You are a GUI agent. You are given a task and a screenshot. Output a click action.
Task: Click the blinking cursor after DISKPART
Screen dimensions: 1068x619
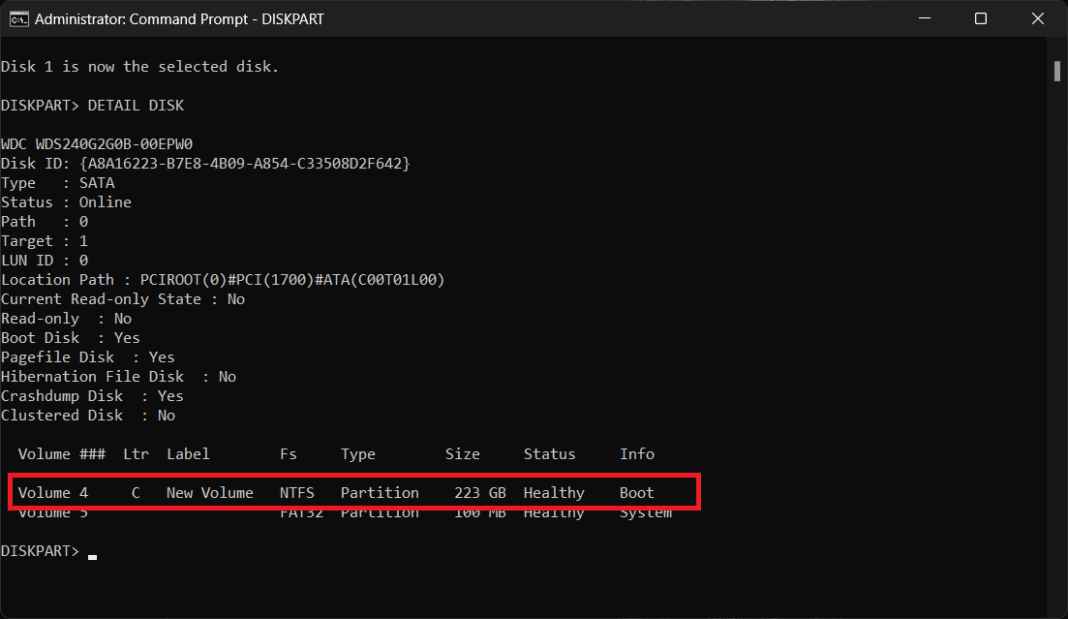[91, 554]
